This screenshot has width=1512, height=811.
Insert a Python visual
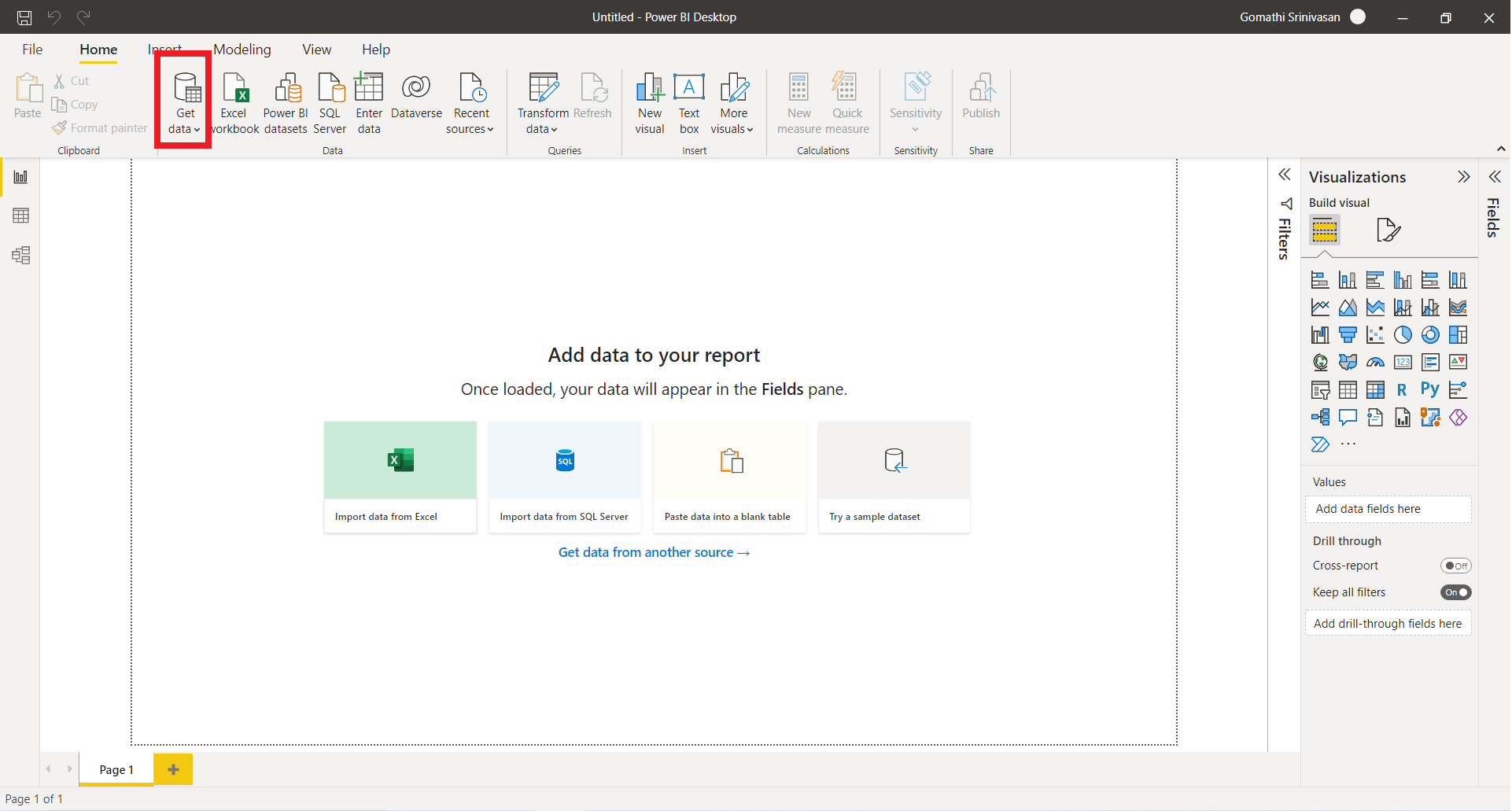(x=1430, y=390)
